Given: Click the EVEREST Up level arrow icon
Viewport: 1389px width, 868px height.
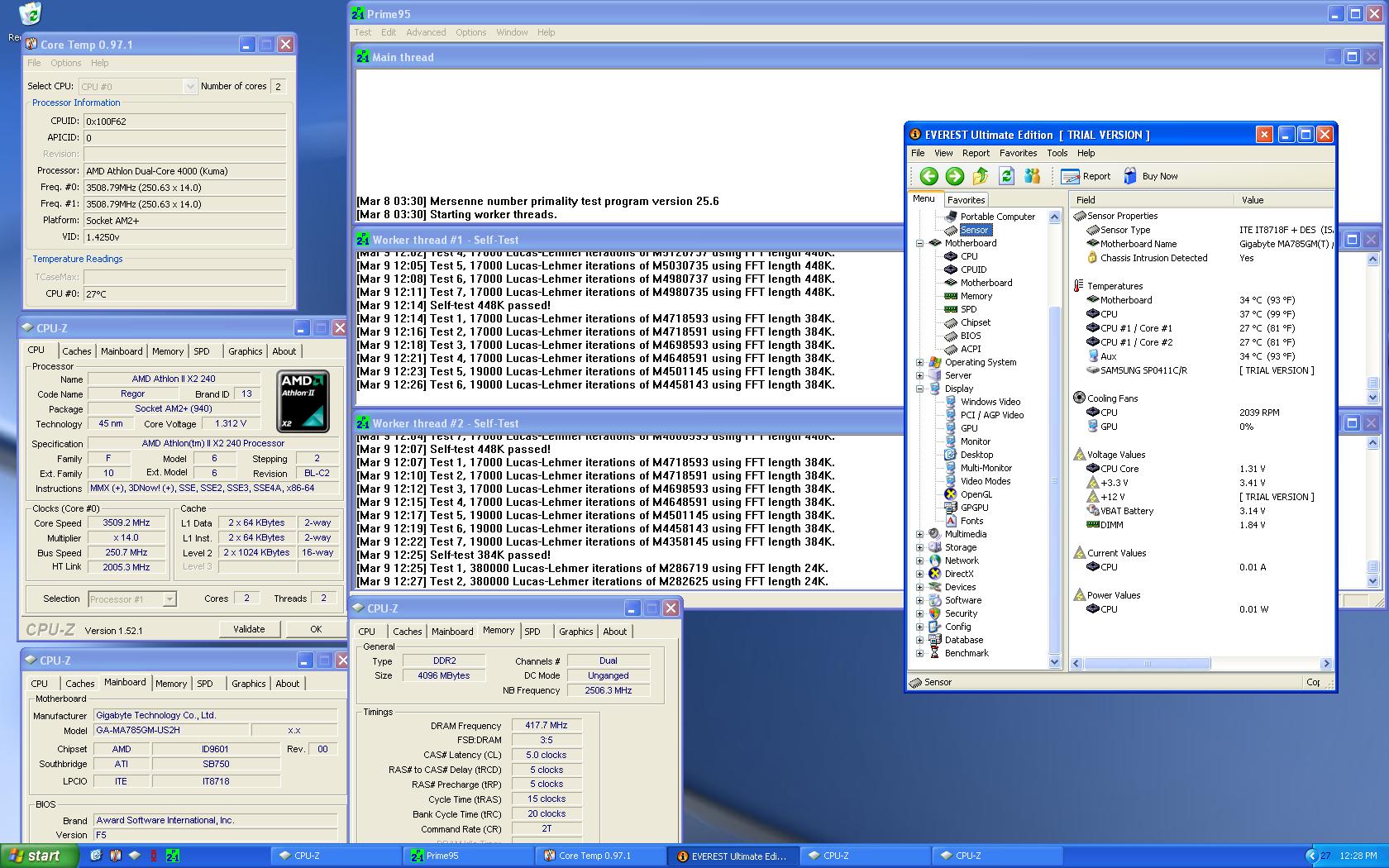Looking at the screenshot, I should click(x=981, y=176).
